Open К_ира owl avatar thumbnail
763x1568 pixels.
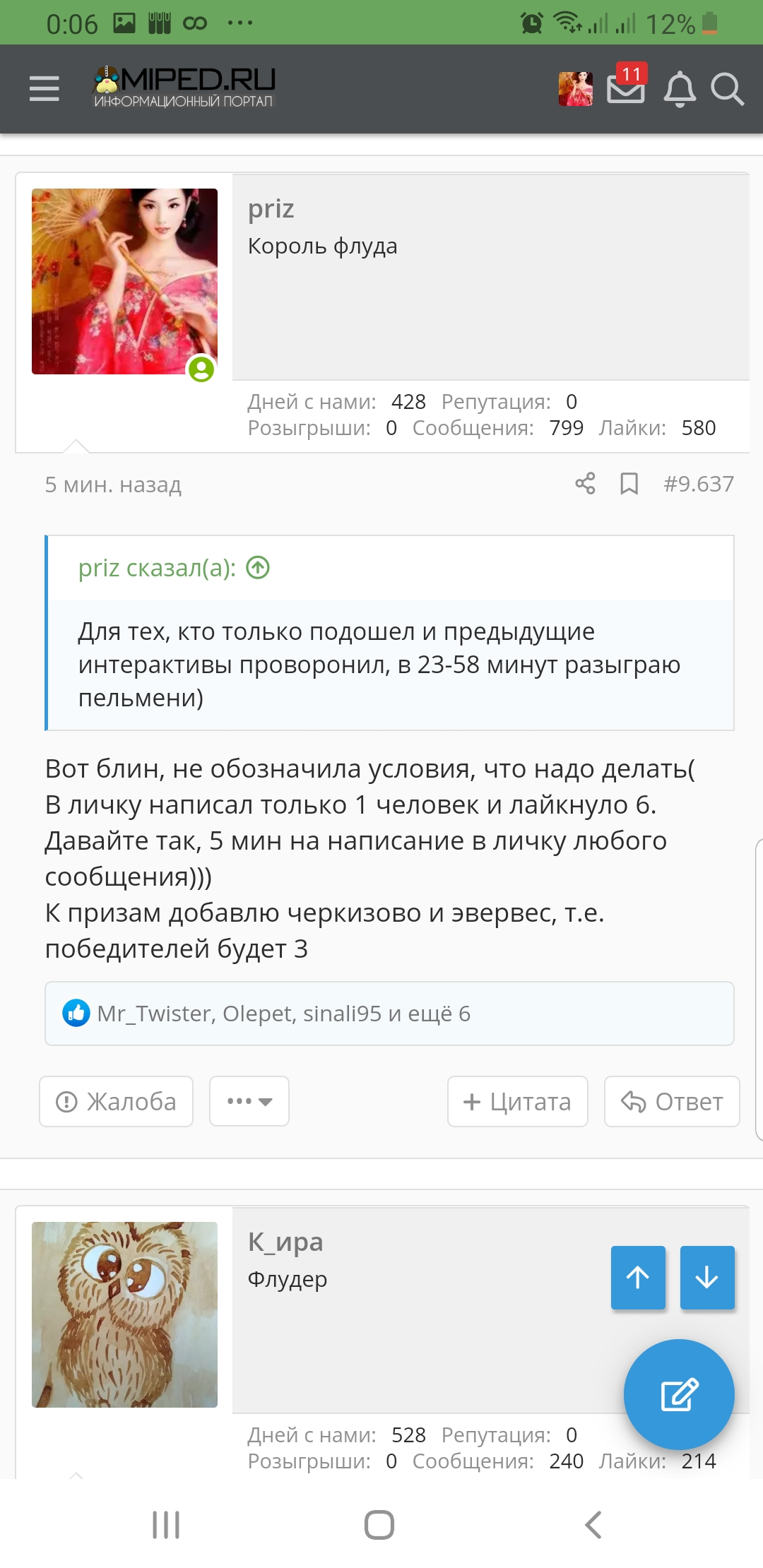pos(124,1314)
